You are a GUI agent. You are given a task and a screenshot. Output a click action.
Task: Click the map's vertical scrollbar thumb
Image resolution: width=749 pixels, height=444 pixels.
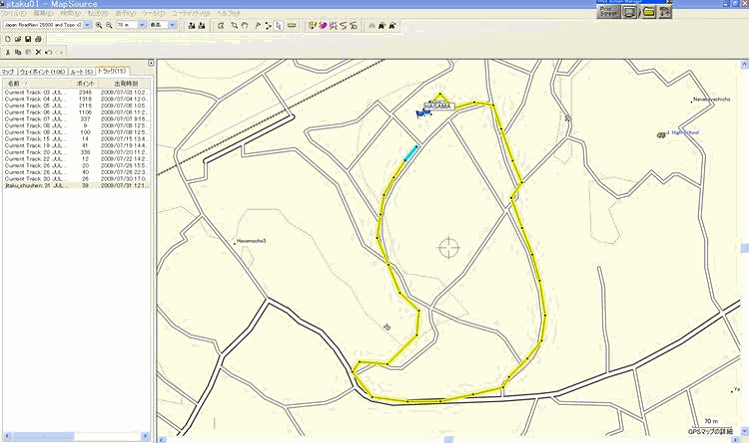pos(744,248)
